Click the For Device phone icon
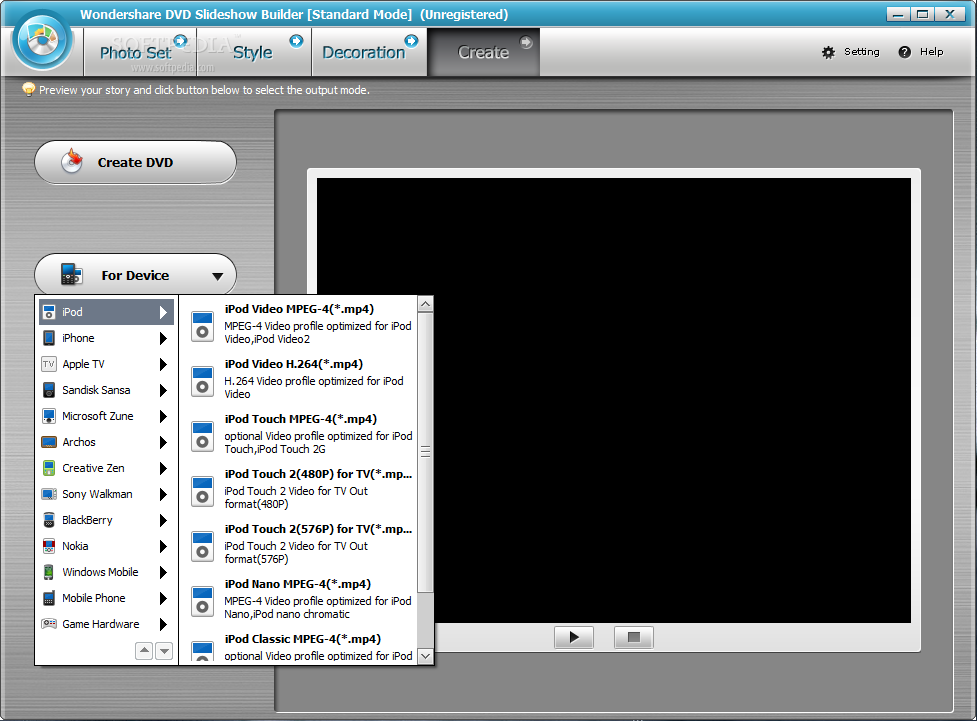Viewport: 977px width, 721px height. click(71, 274)
